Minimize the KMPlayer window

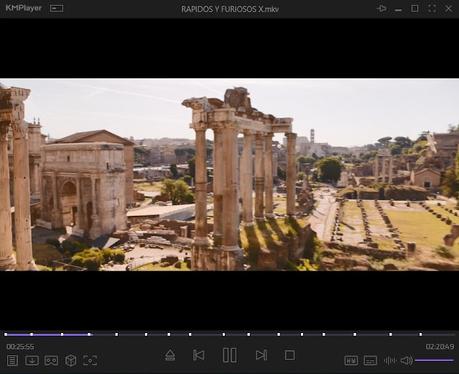coord(398,10)
